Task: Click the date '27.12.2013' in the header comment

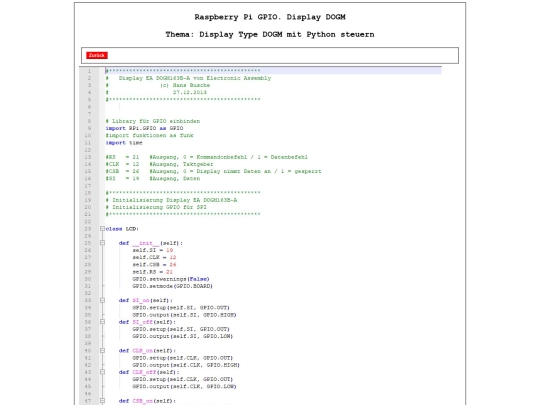Action: [190, 92]
